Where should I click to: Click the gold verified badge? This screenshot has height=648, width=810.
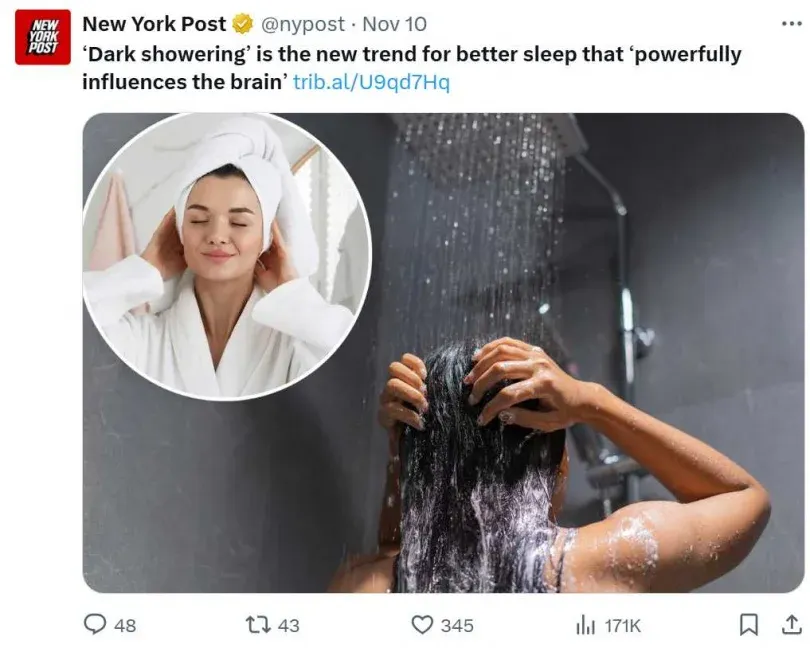tap(243, 24)
